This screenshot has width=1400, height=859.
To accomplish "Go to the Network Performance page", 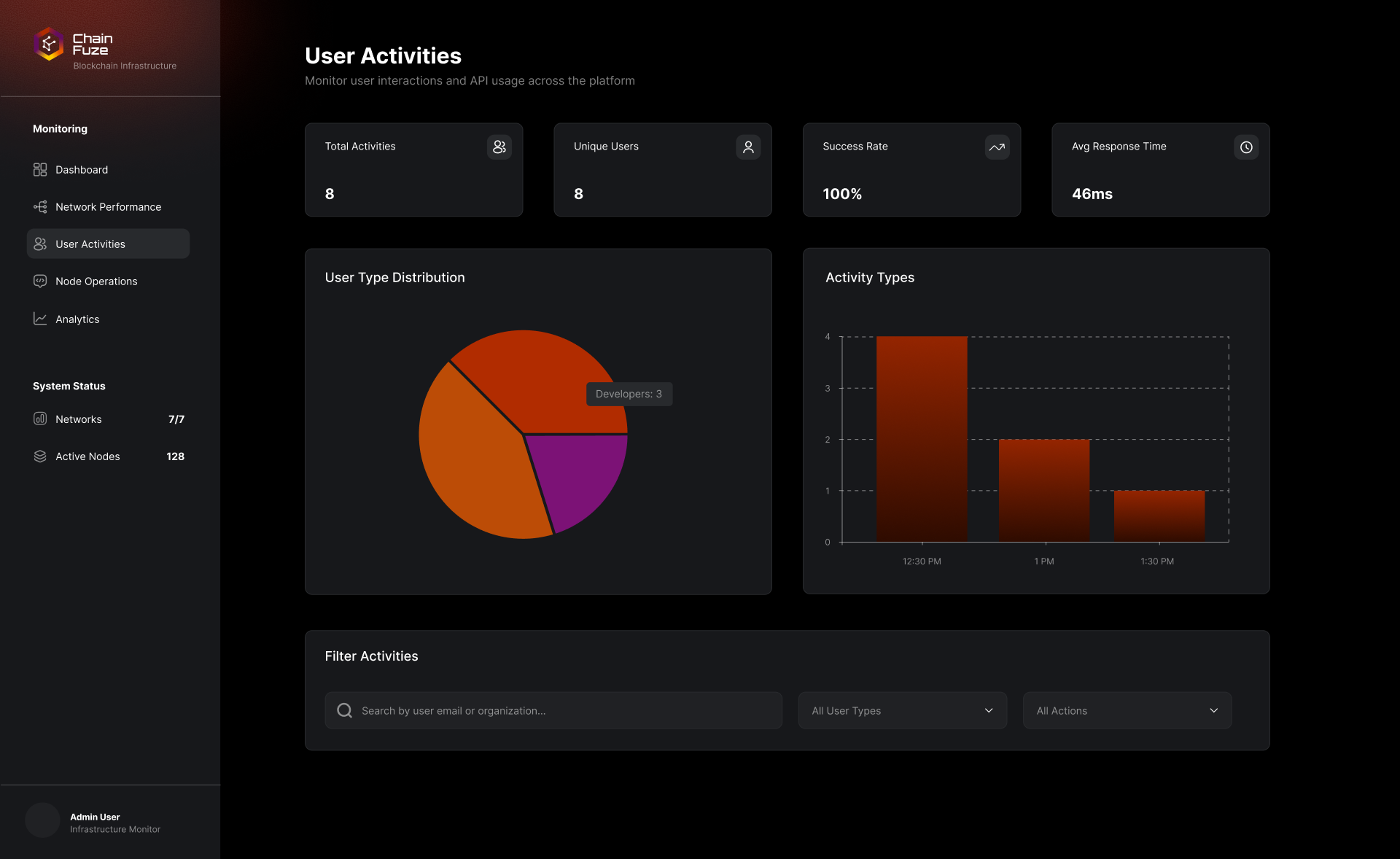I will pyautogui.click(x=108, y=207).
